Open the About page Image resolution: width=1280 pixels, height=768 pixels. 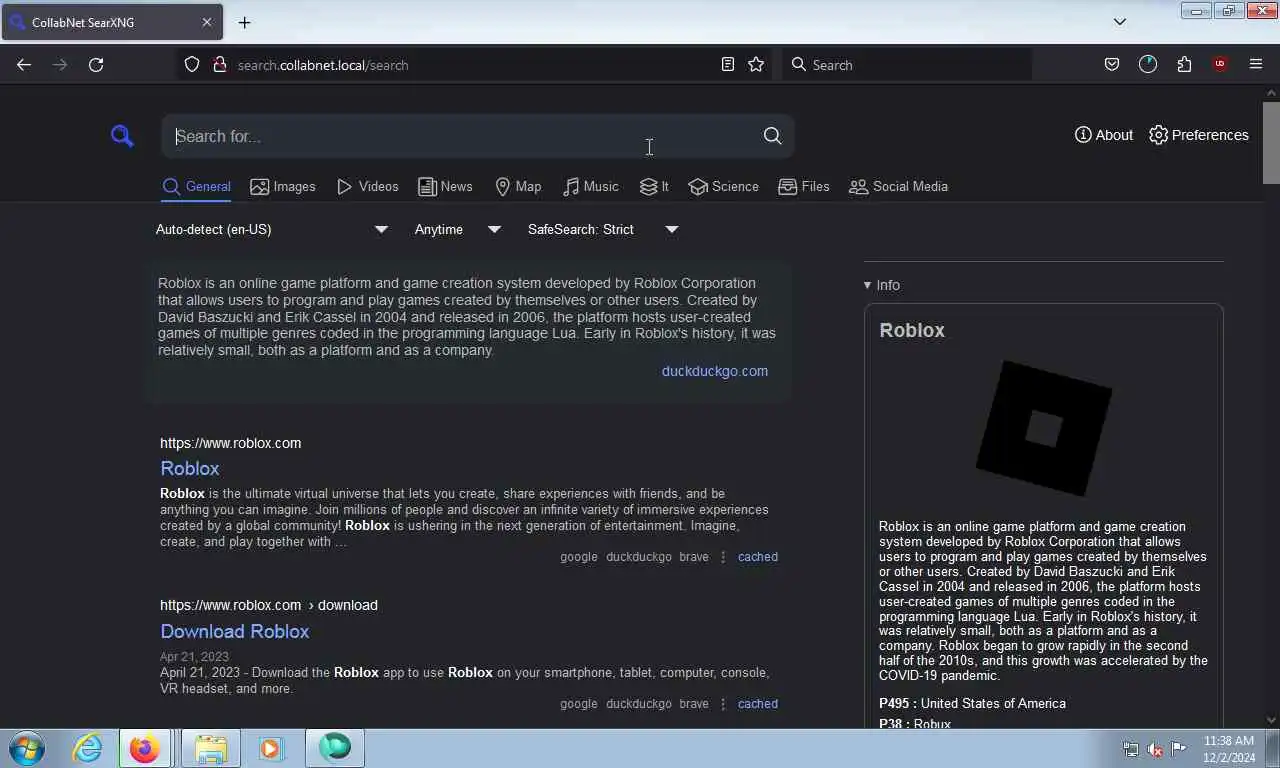[1104, 135]
